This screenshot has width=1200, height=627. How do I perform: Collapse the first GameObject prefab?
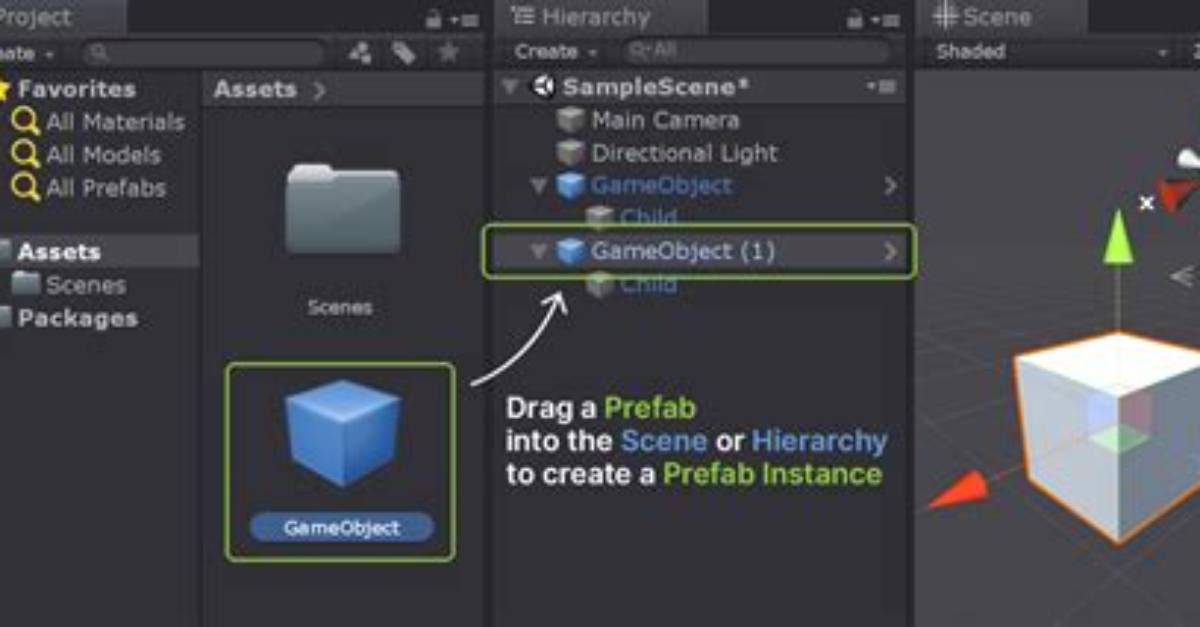(x=539, y=185)
